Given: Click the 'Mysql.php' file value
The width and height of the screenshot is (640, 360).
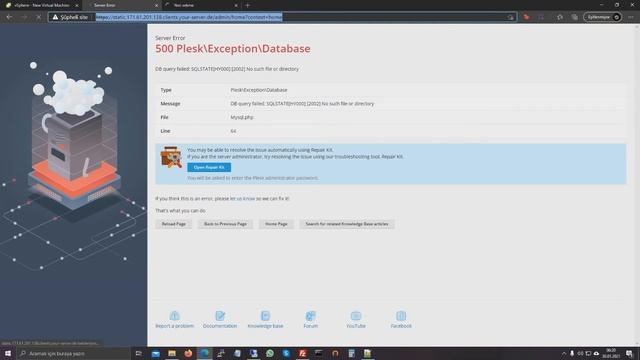Looking at the screenshot, I should (242, 118).
